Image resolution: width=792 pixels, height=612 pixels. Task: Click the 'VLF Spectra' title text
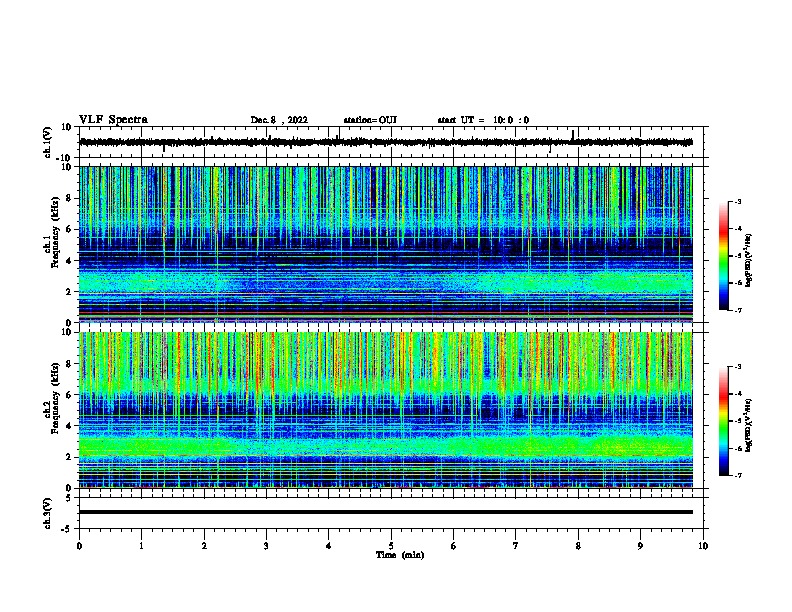click(113, 120)
